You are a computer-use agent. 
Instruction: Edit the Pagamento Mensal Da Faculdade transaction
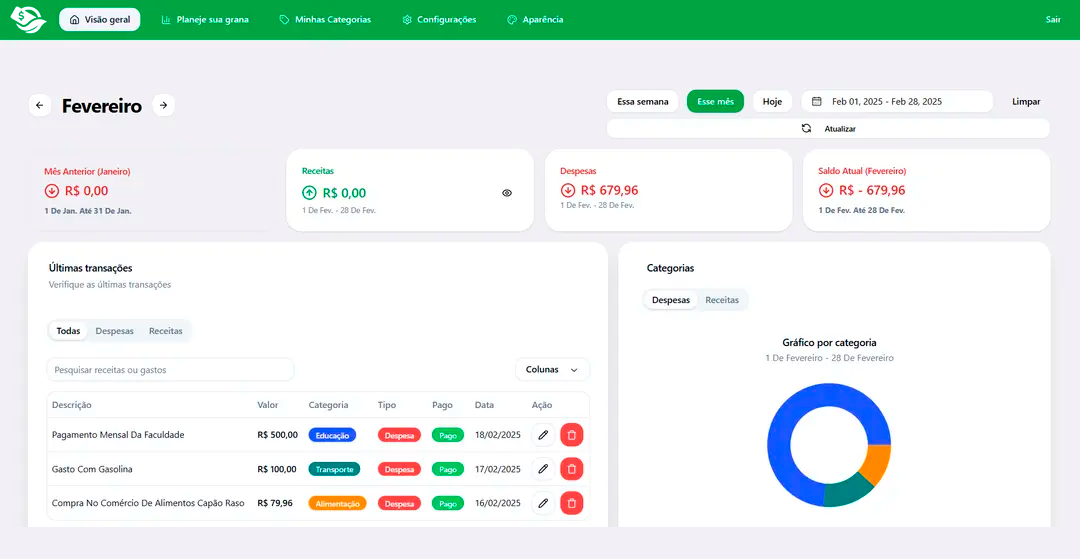tap(543, 435)
